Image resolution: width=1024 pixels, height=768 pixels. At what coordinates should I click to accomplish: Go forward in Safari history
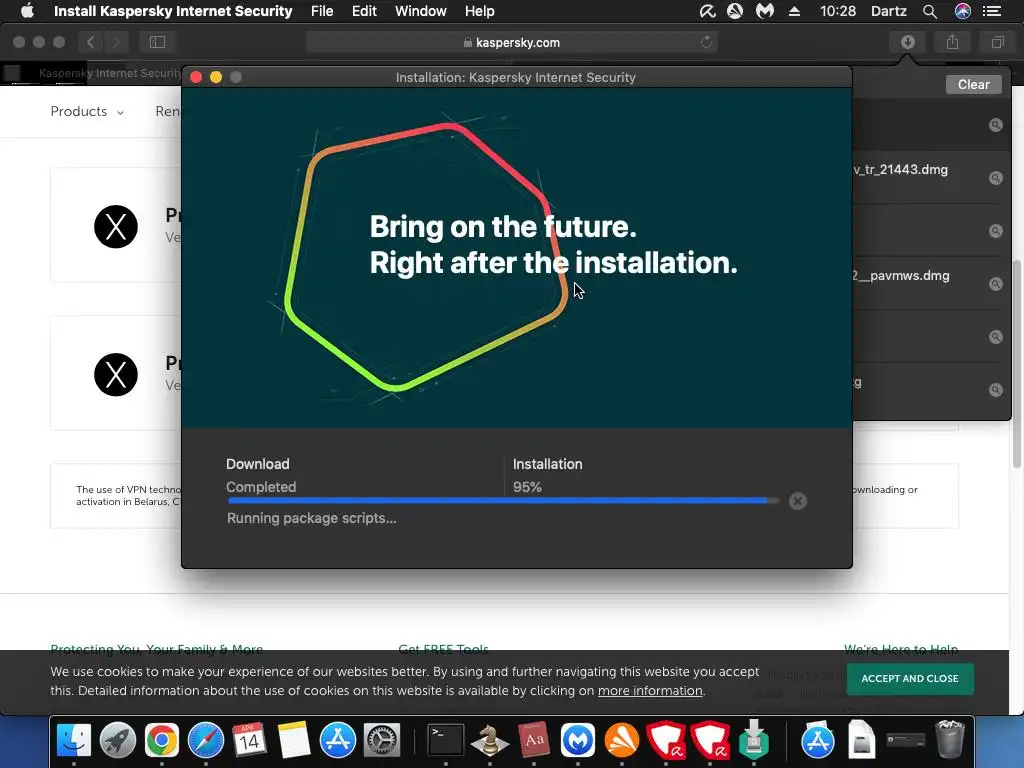tap(116, 42)
